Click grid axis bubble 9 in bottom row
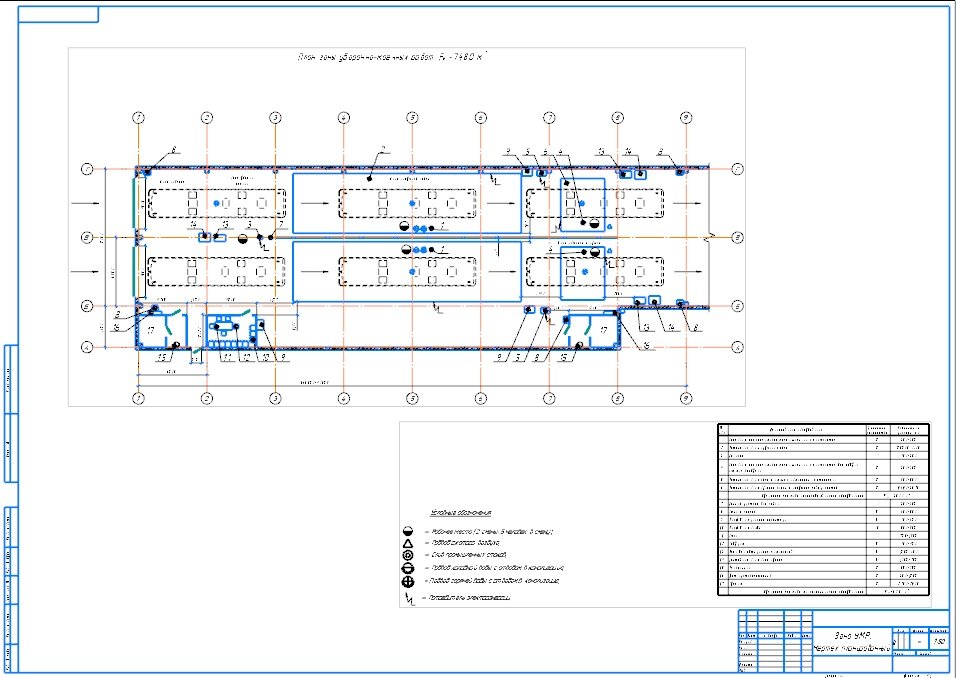The height and width of the screenshot is (678, 956). (685, 398)
